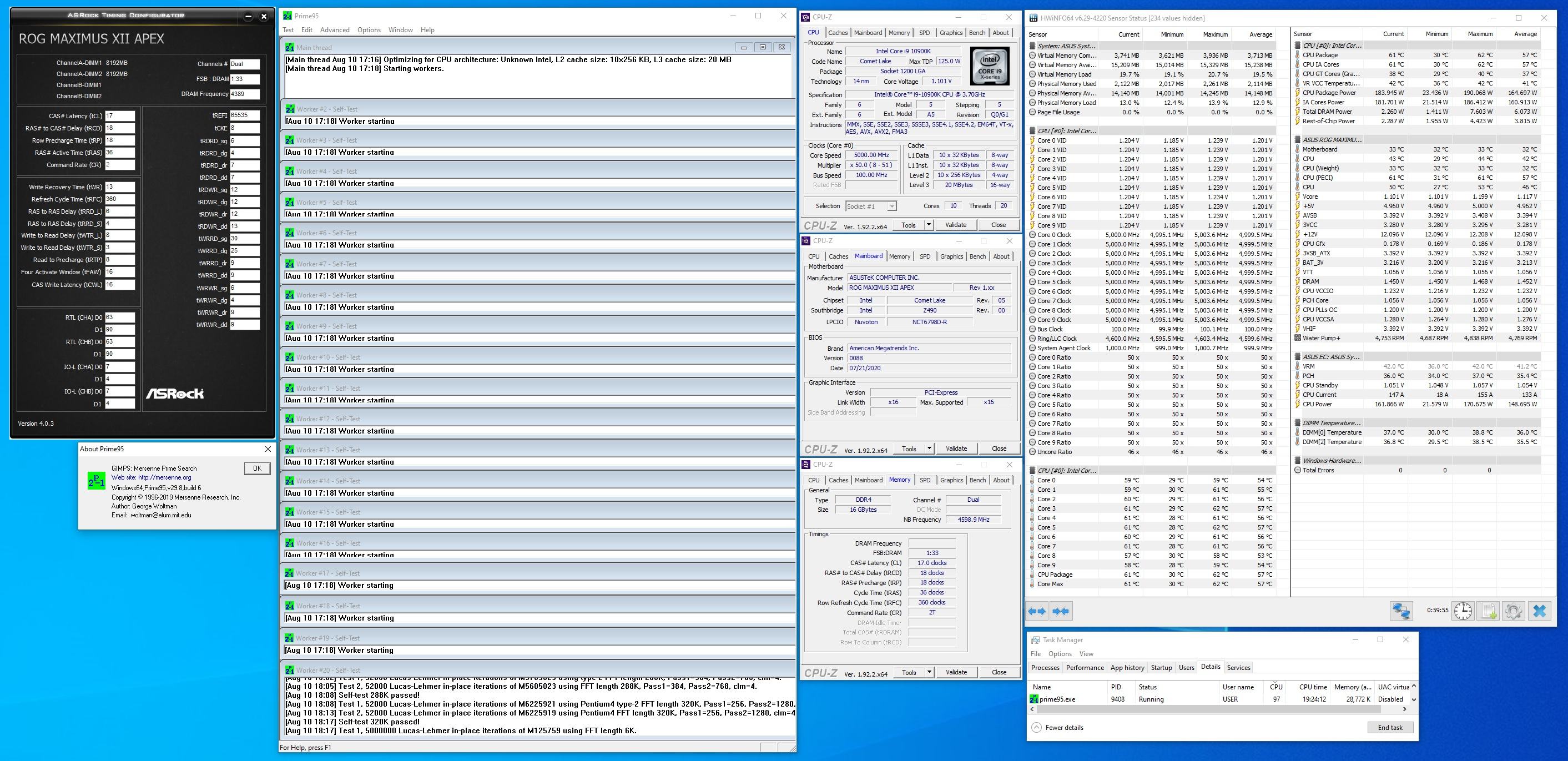Click HWiNFO expand-columns double arrow icon
1568x761 pixels.
coord(1037,611)
